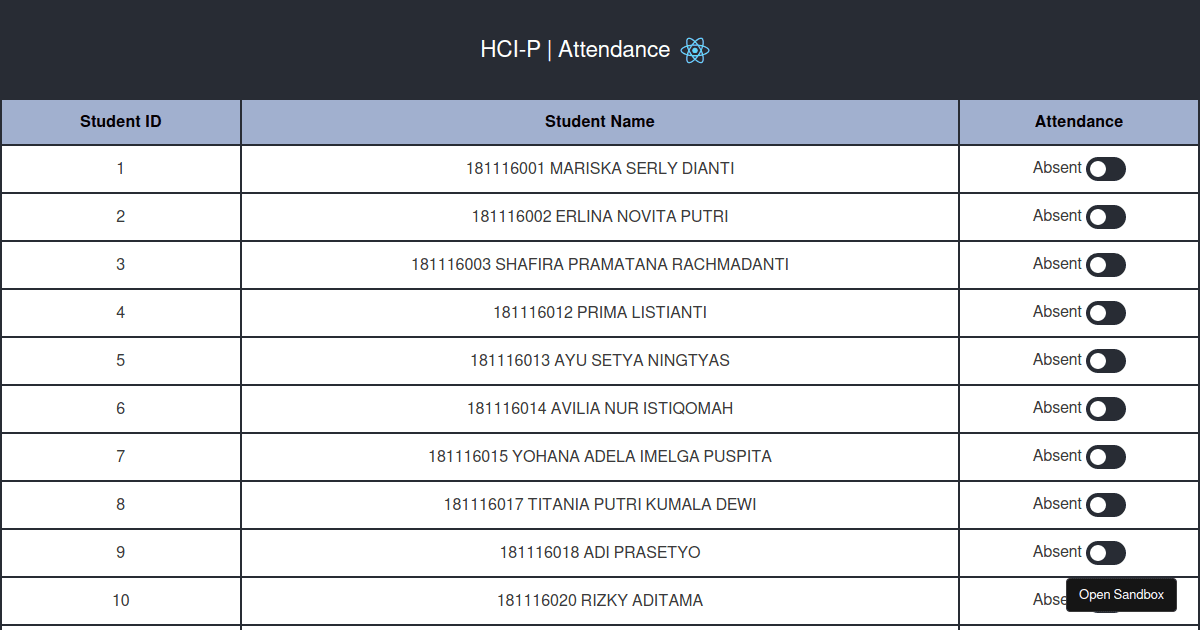The height and width of the screenshot is (630, 1200).
Task: Toggle the Absent switch for SHAFIRA PRAMATANA RACHMADANTI
Action: coord(1105,265)
